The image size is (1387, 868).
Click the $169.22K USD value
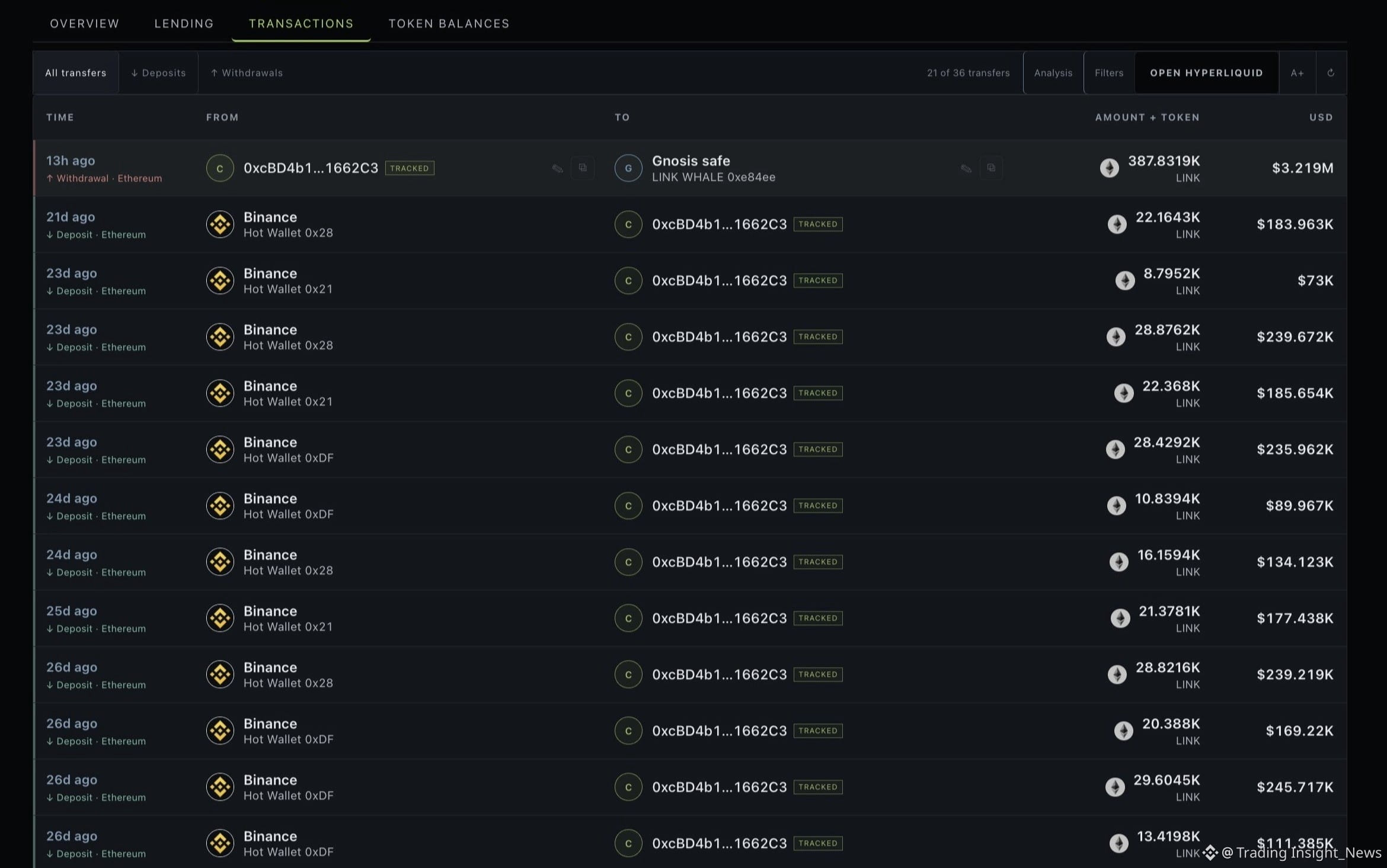pos(1300,731)
